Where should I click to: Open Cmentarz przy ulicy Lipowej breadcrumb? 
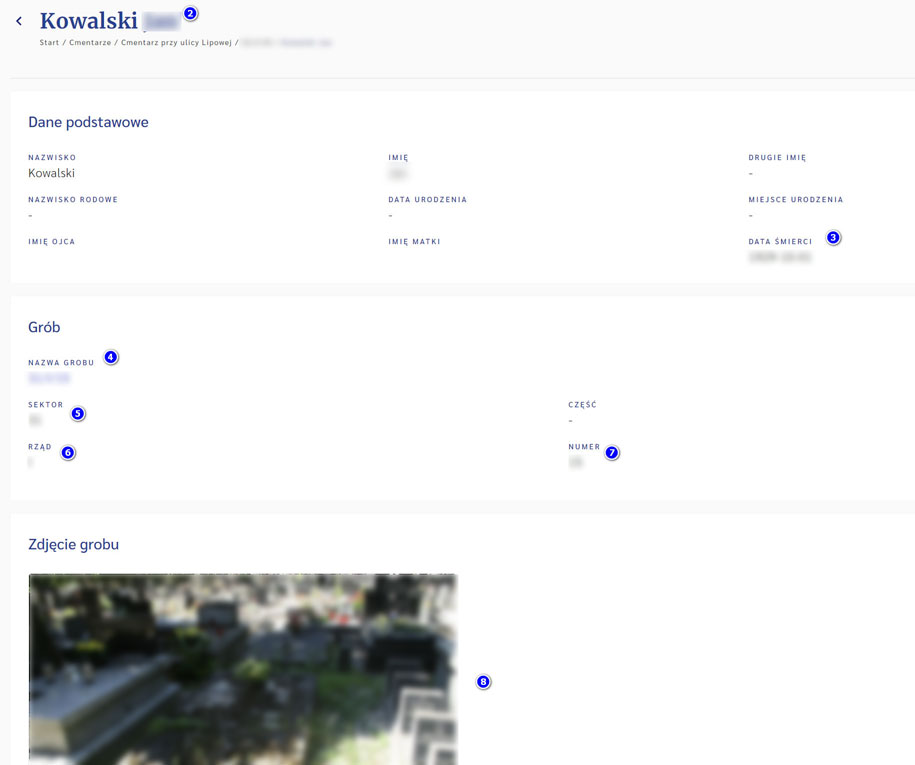pyautogui.click(x=176, y=43)
